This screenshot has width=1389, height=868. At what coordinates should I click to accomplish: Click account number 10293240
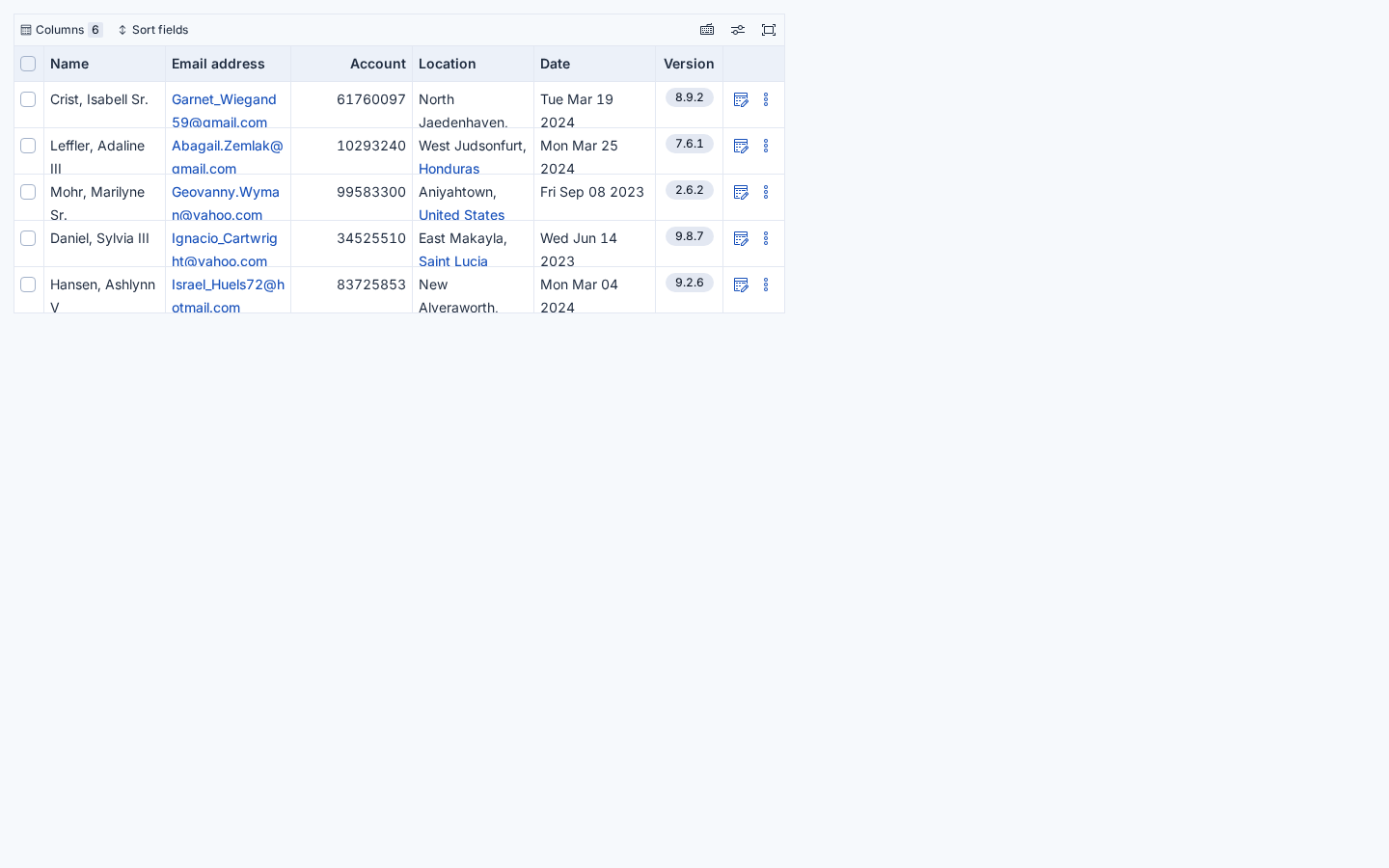(x=371, y=146)
